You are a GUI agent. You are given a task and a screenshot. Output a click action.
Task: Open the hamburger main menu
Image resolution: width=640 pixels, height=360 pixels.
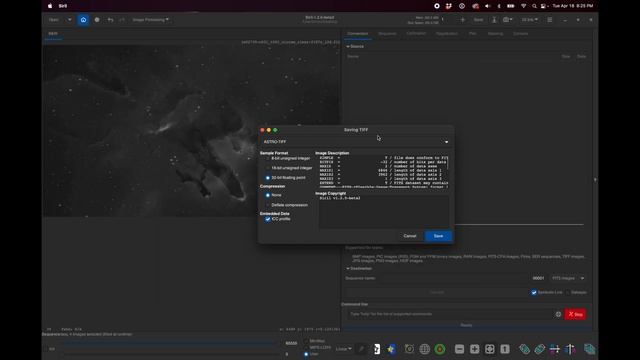(550, 20)
